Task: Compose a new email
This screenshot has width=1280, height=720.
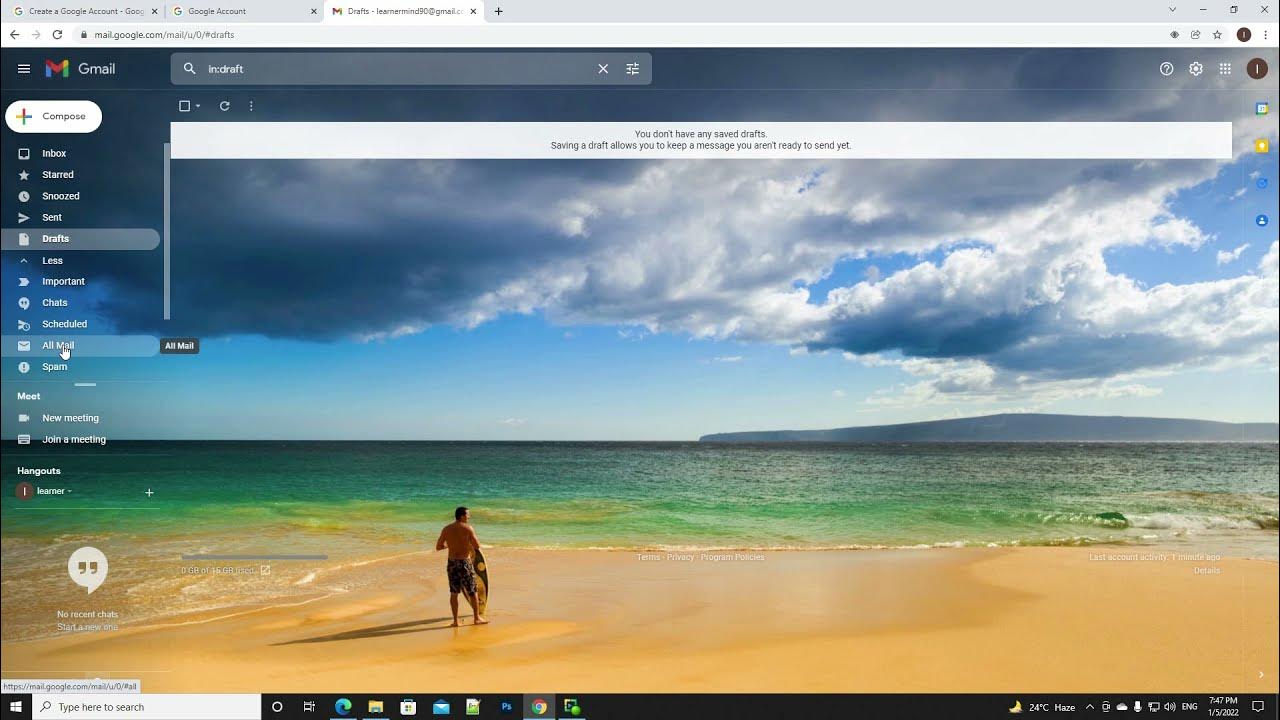Action: tap(54, 116)
